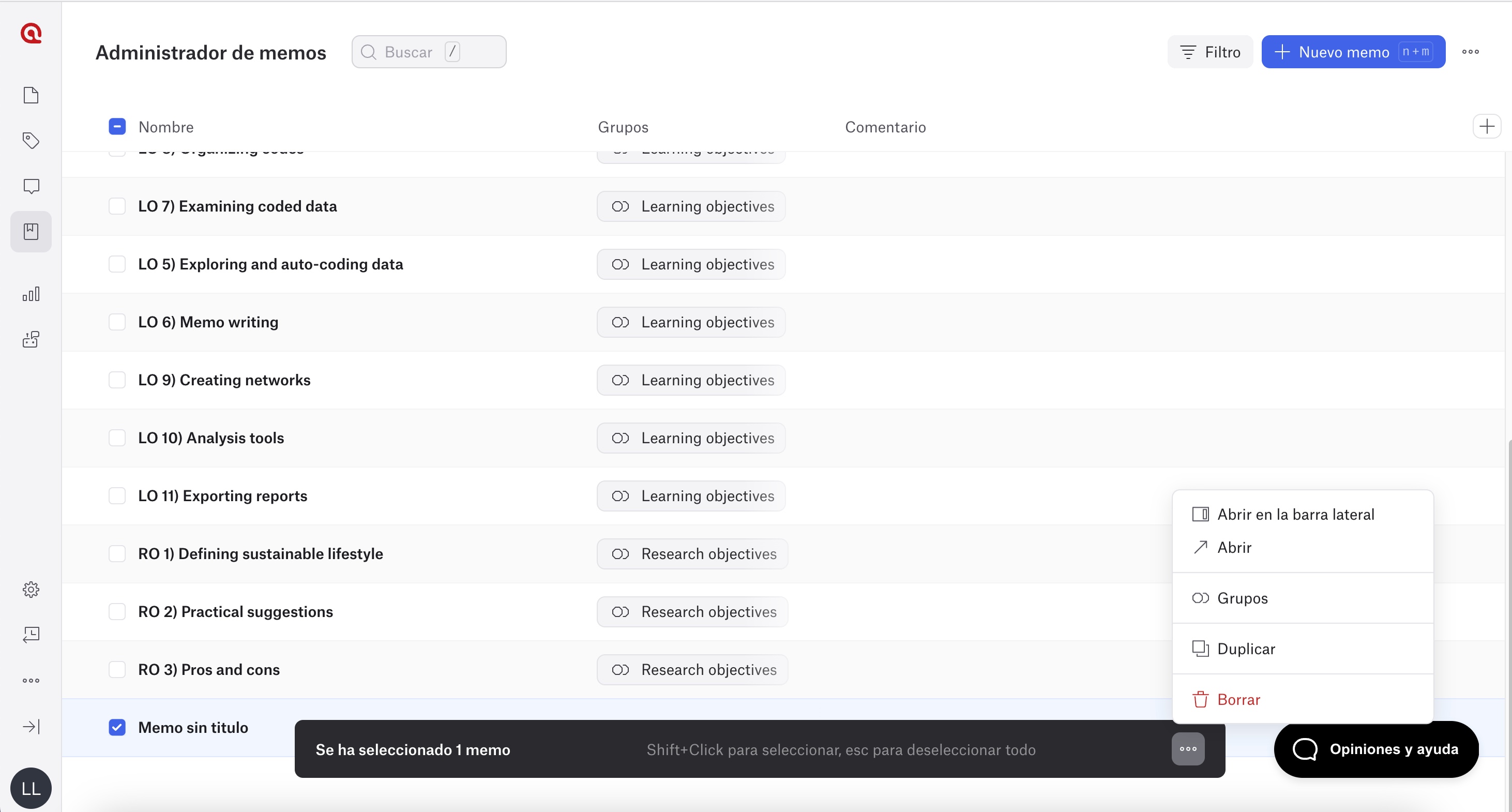Image resolution: width=1512 pixels, height=812 pixels.
Task: Open the LL user avatar menu
Action: click(31, 788)
